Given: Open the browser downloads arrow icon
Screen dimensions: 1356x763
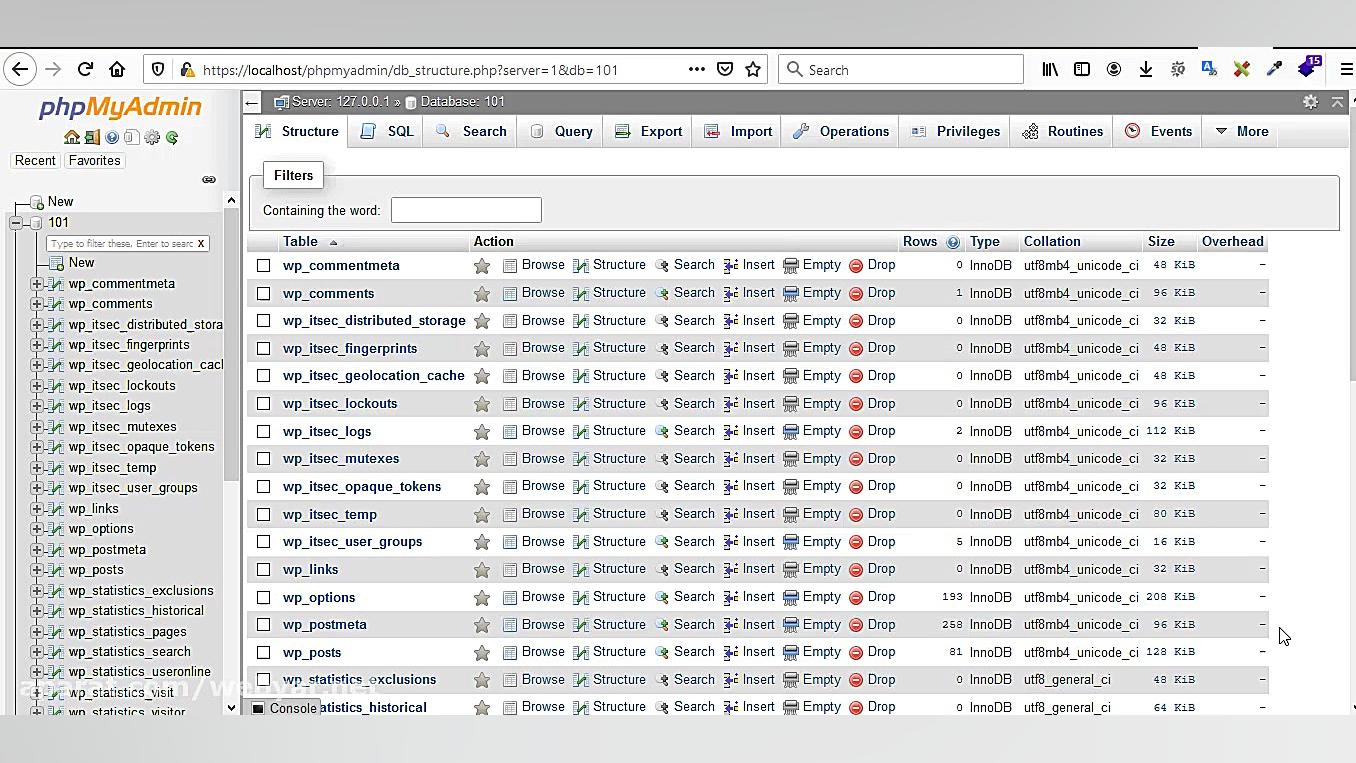Looking at the screenshot, I should pos(1146,69).
